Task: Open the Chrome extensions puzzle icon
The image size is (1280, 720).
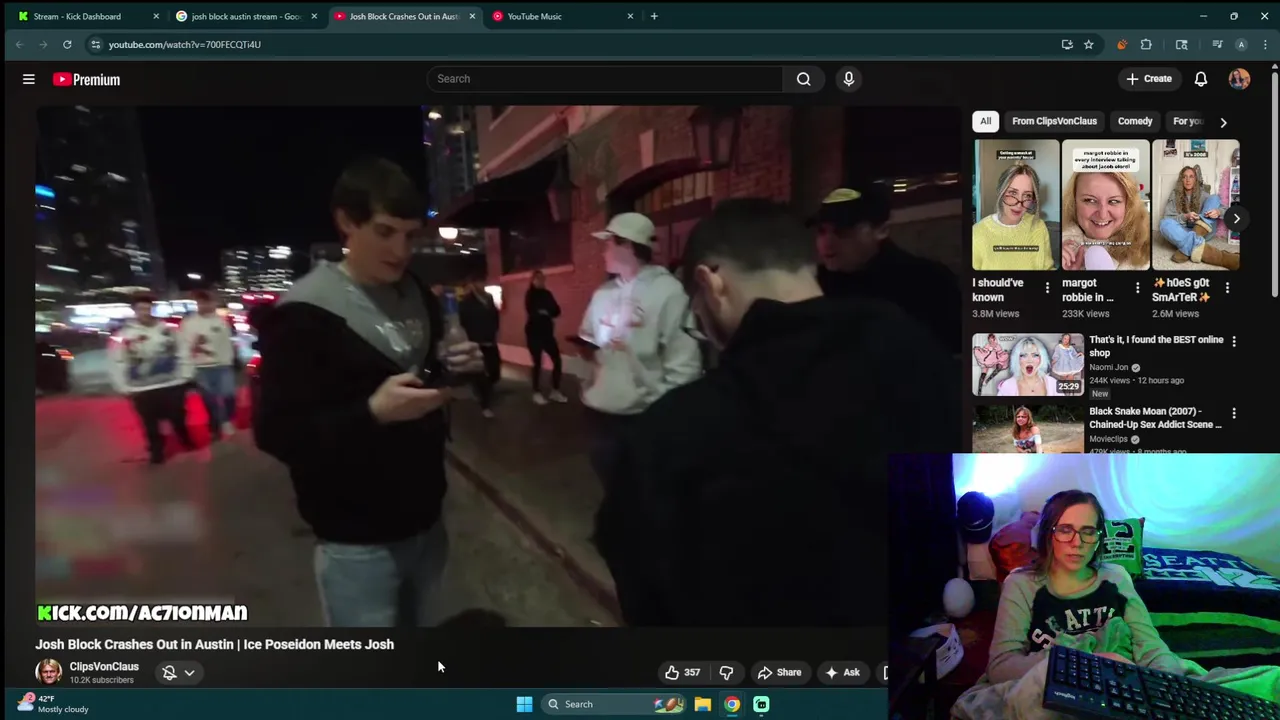Action: [1146, 44]
